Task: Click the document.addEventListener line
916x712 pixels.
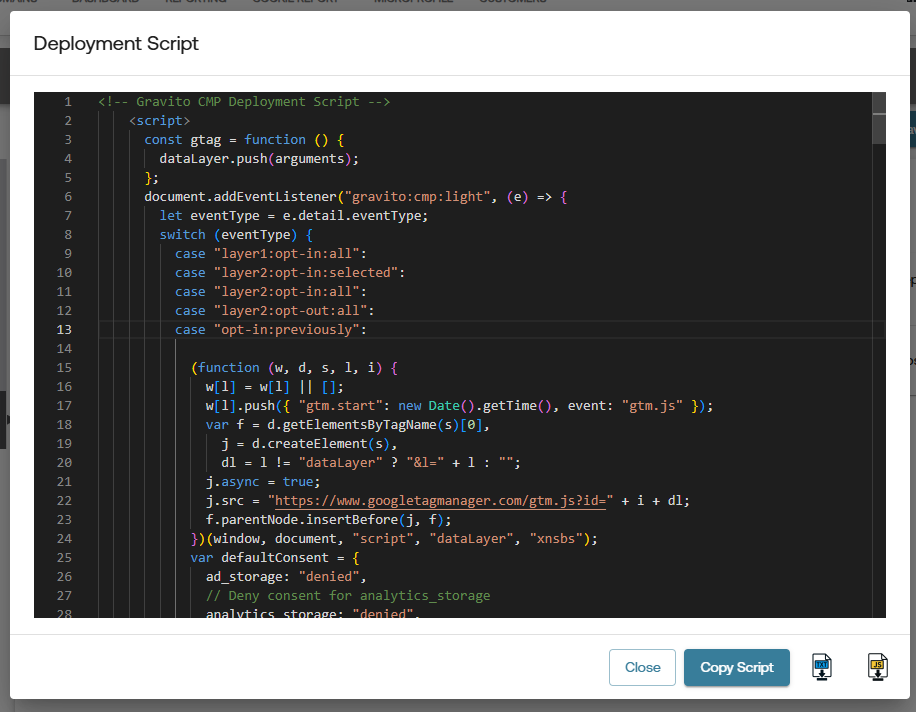Action: (355, 197)
